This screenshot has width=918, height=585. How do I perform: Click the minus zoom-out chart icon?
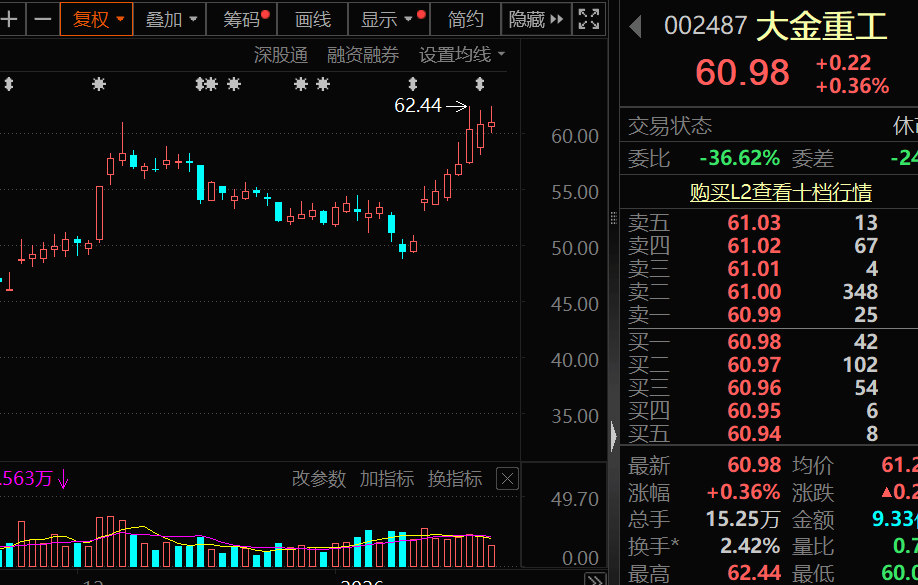tap(43, 19)
